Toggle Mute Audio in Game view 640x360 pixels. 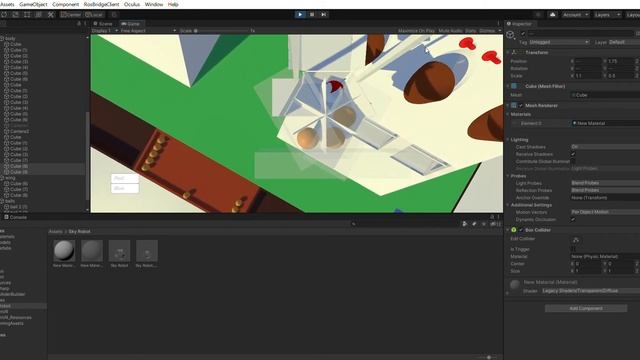click(x=451, y=31)
